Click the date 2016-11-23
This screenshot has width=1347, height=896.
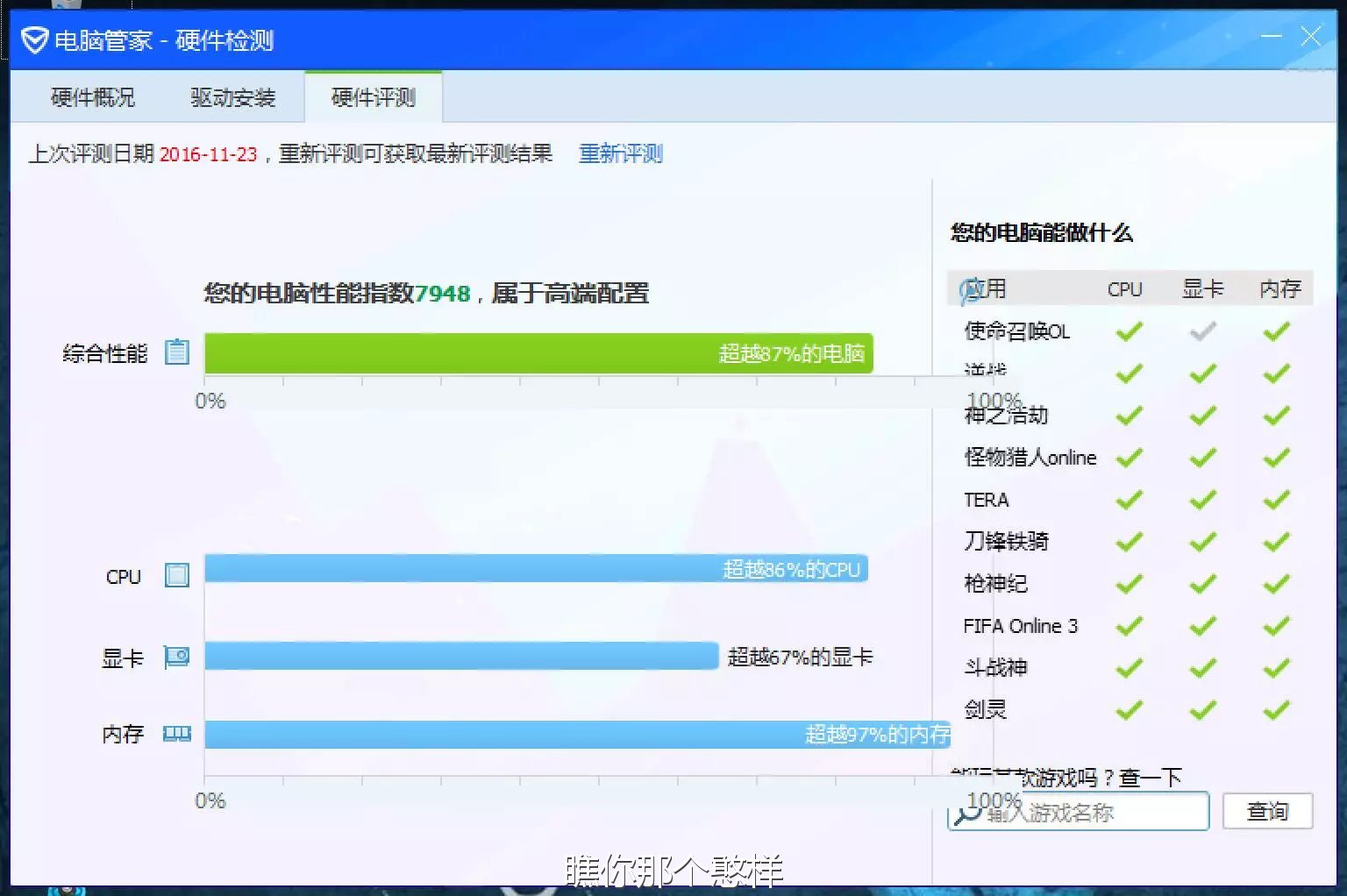pyautogui.click(x=209, y=154)
